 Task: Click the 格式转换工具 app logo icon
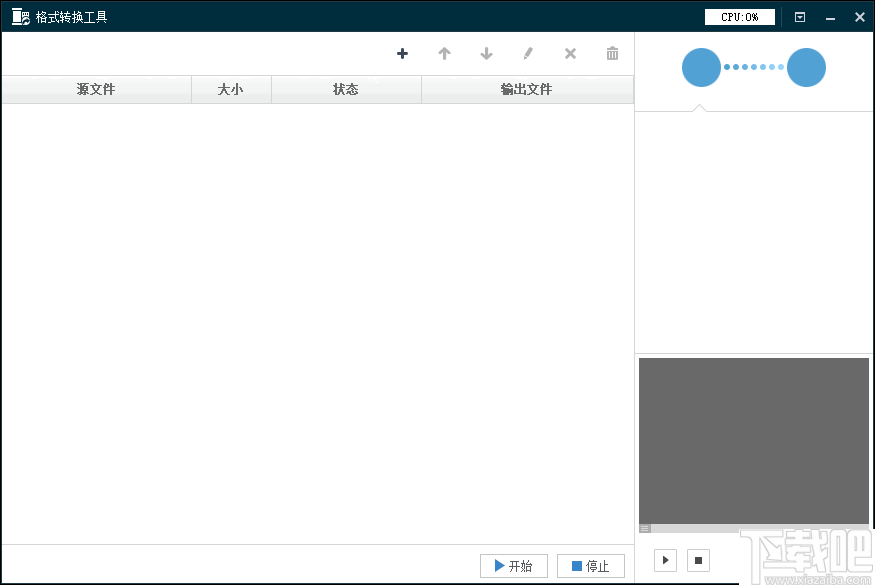[21, 17]
